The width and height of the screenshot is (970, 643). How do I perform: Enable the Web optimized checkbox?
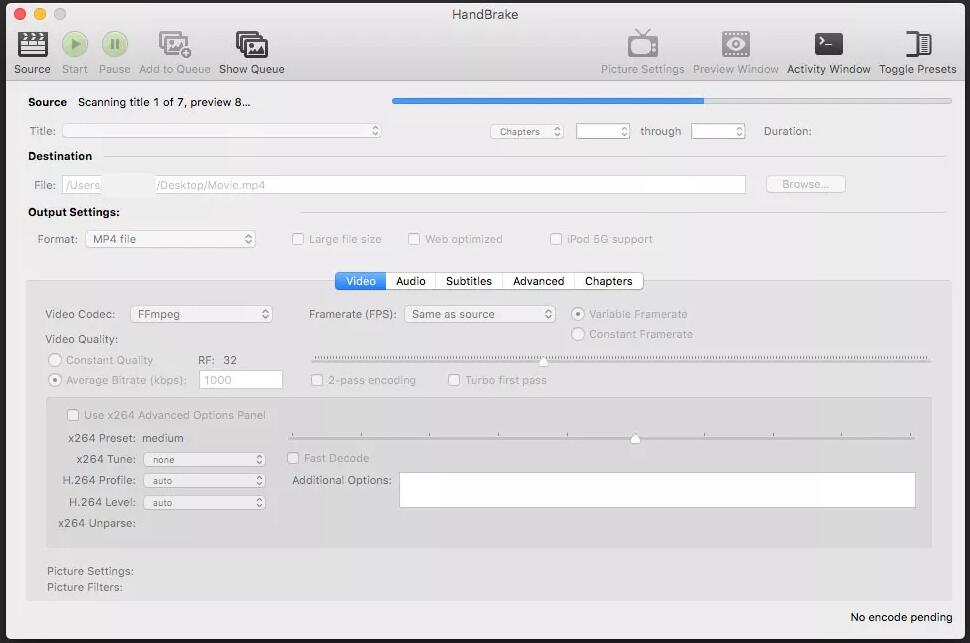pyautogui.click(x=414, y=239)
